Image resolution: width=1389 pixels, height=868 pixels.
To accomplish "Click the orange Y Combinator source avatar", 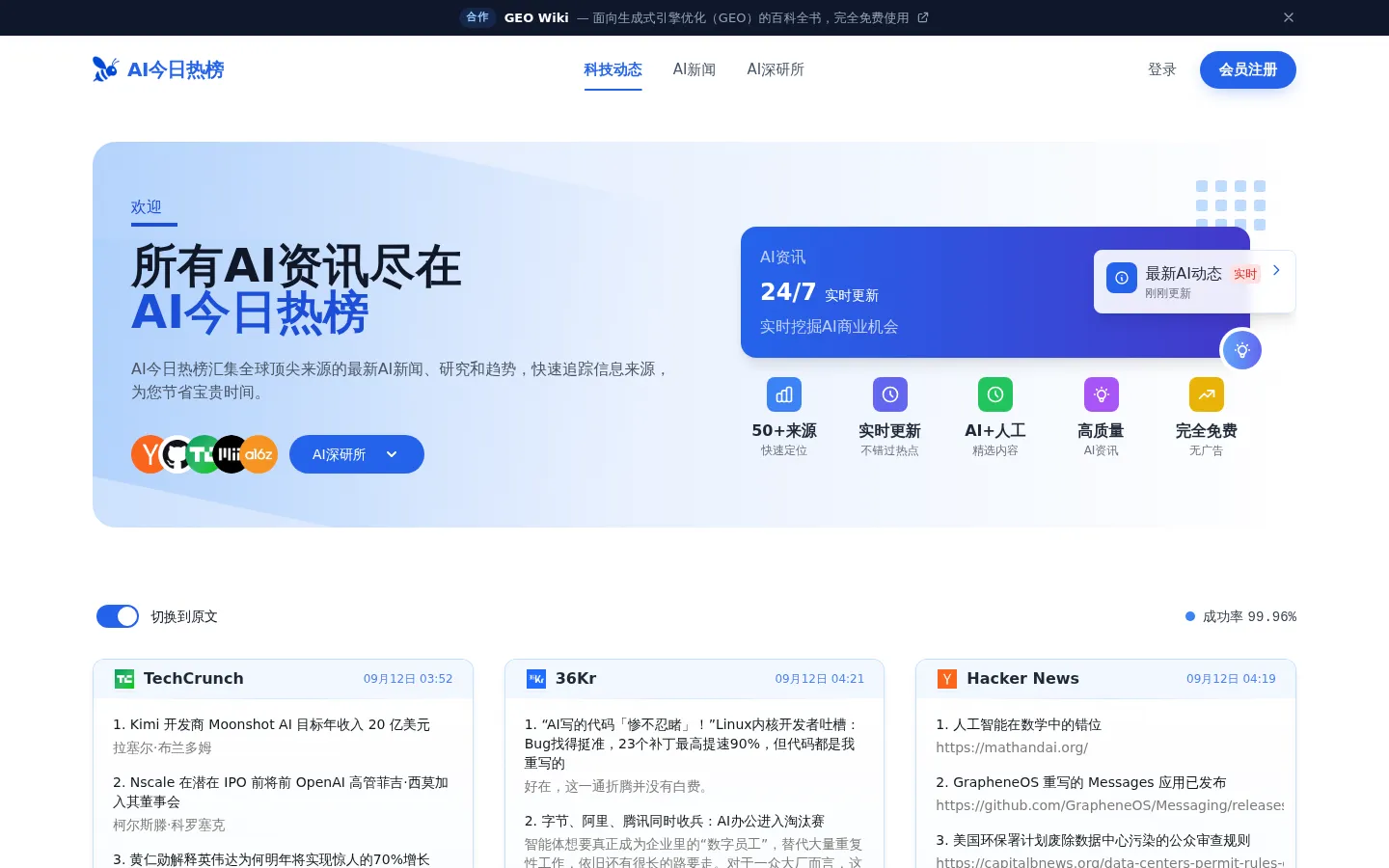I will [x=149, y=454].
